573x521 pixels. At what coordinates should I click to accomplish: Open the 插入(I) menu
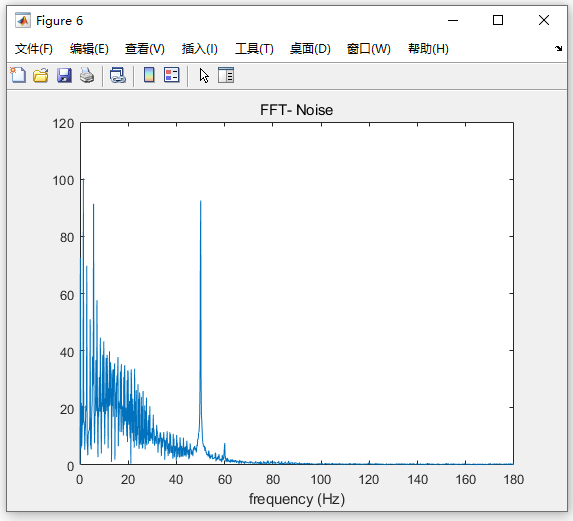(x=200, y=49)
